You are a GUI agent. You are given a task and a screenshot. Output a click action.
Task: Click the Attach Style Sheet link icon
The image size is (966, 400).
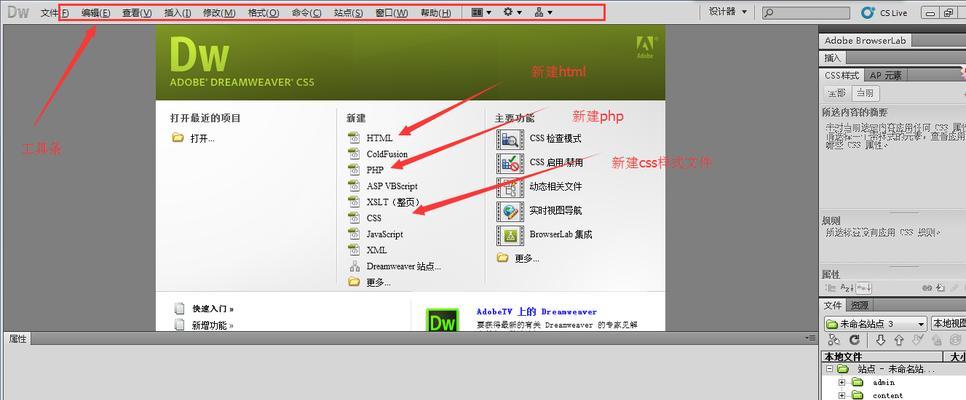927,288
